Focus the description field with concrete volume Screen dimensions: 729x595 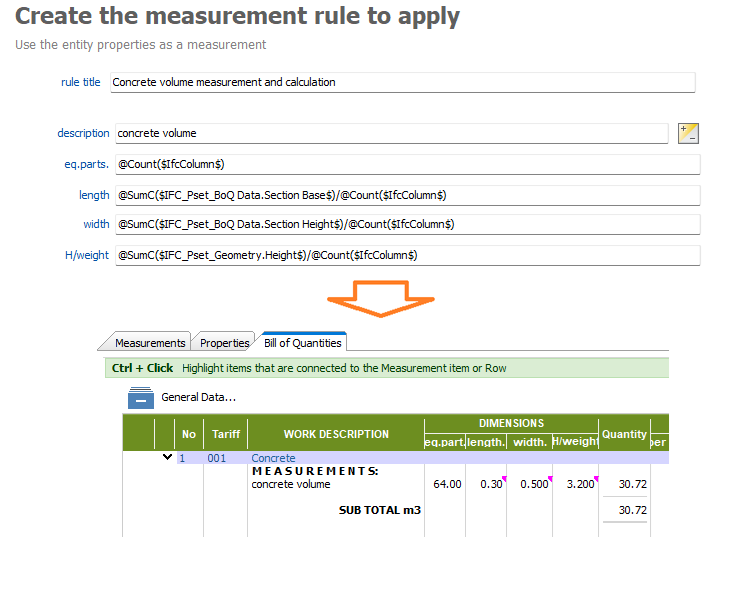390,133
